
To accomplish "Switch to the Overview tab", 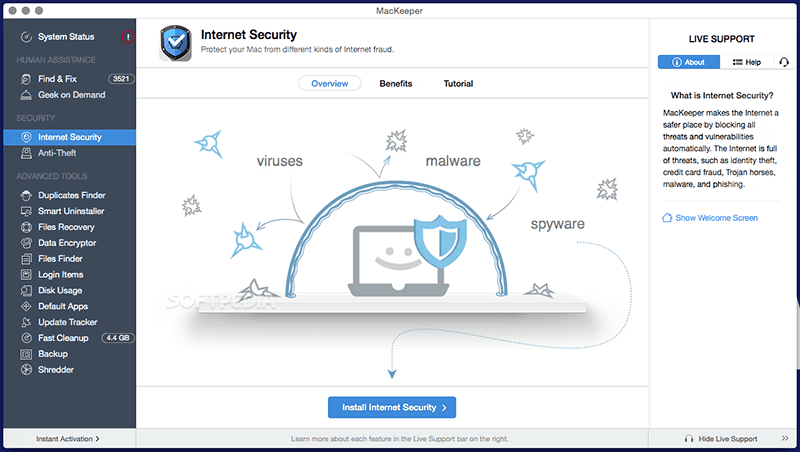I will (x=330, y=84).
